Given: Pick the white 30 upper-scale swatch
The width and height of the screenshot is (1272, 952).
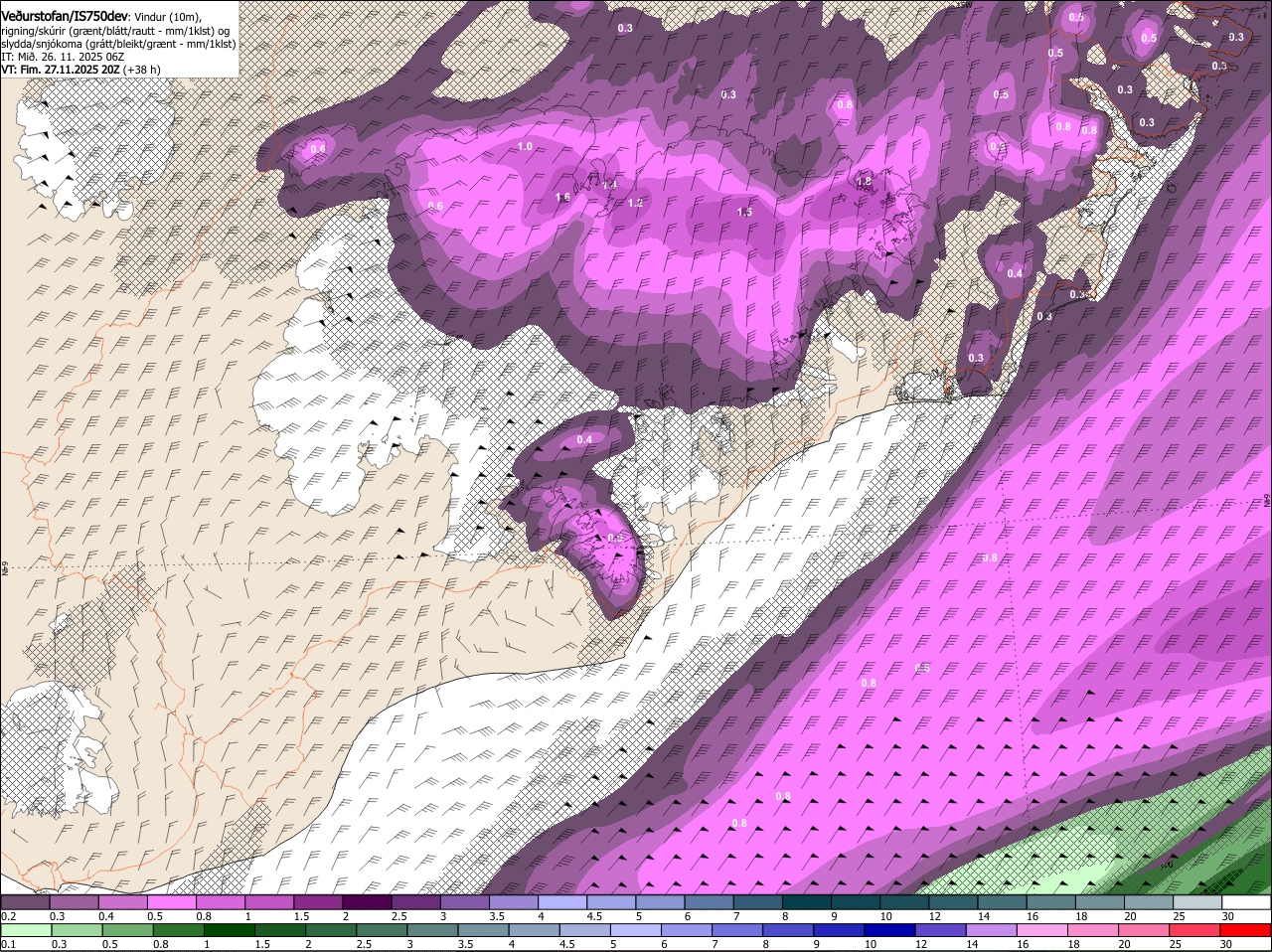Looking at the screenshot, I should (1246, 902).
